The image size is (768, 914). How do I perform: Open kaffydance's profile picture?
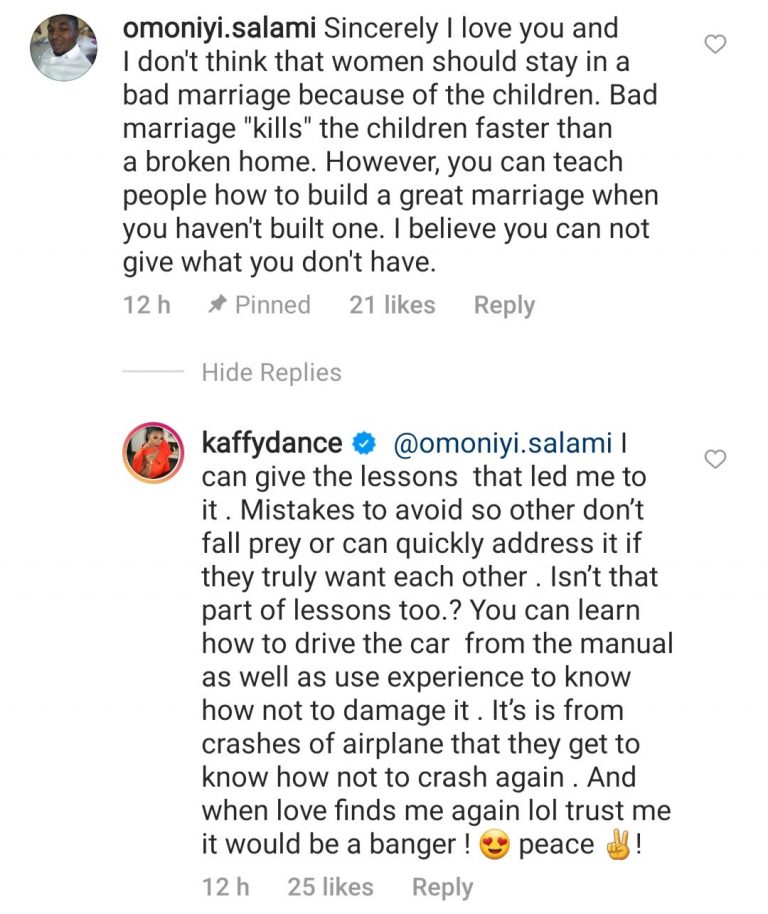click(153, 454)
